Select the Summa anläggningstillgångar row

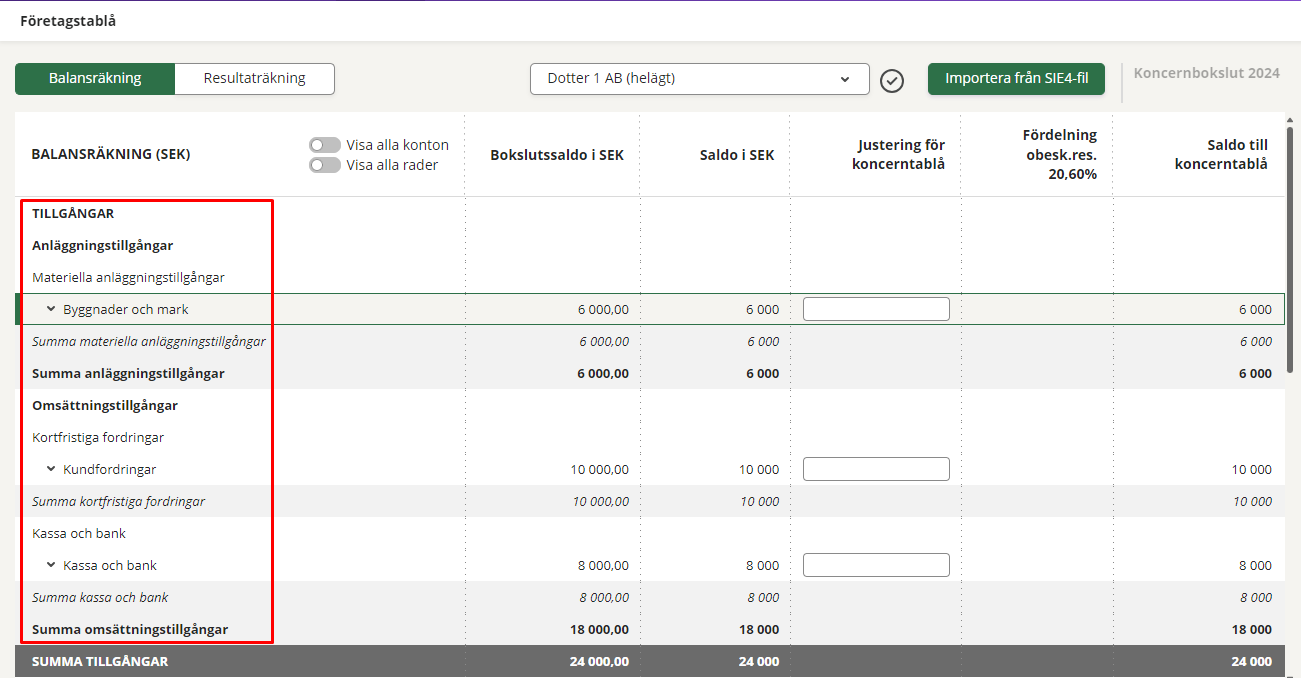point(128,373)
